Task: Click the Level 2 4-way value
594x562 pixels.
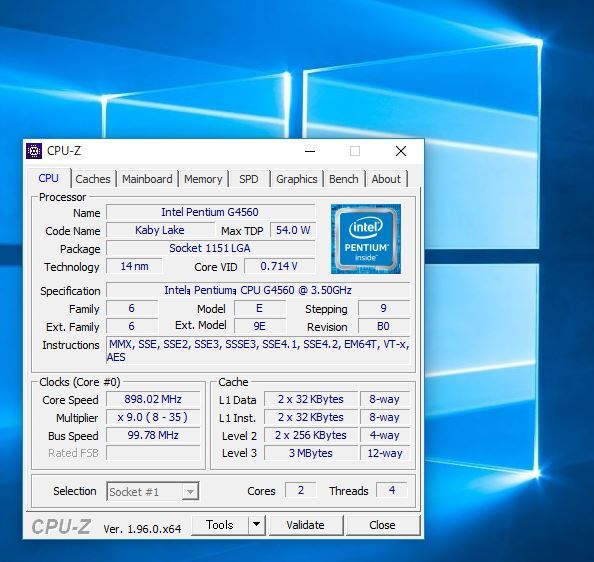Action: pyautogui.click(x=385, y=435)
